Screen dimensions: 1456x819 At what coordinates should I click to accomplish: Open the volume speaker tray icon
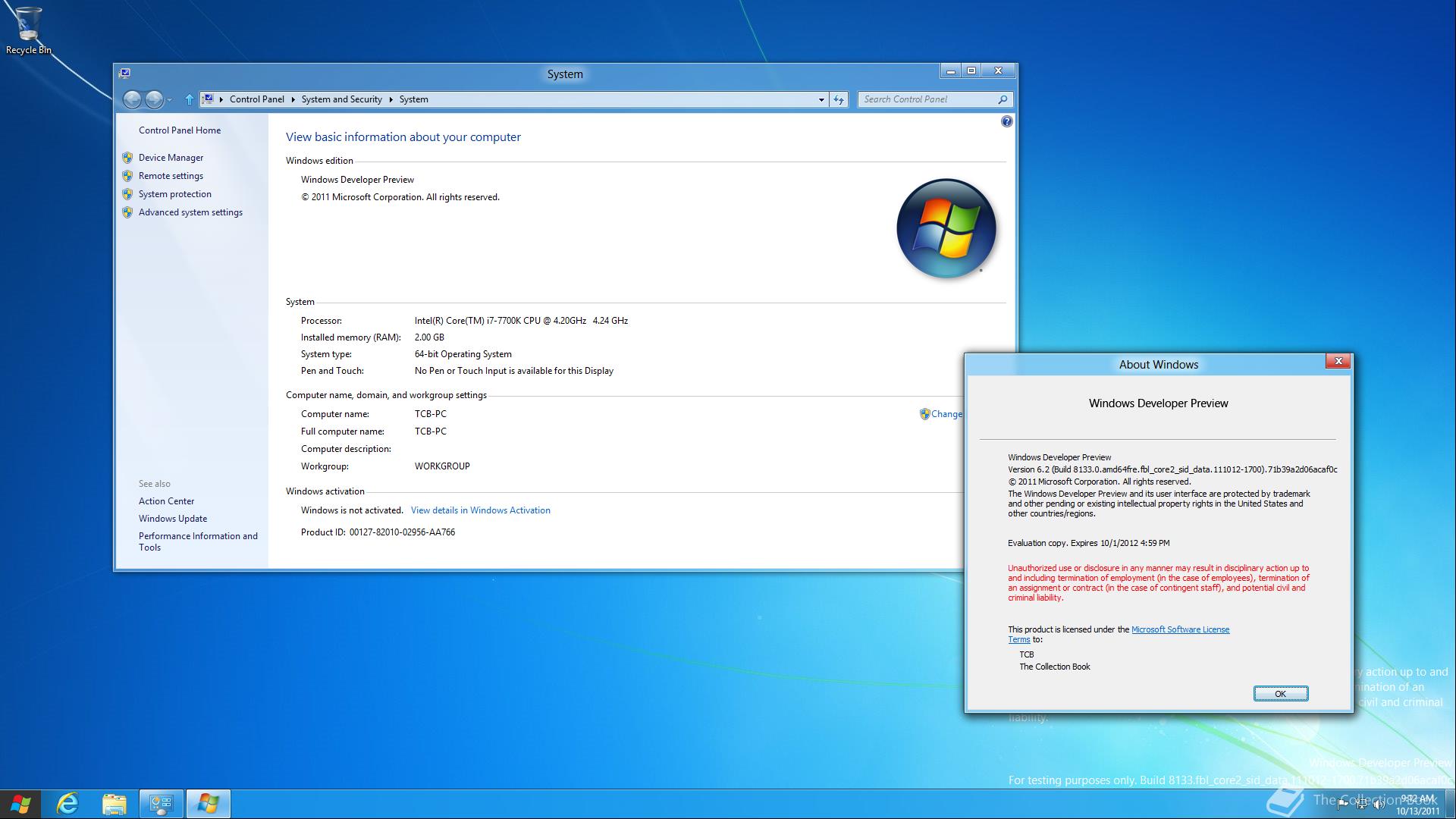click(1379, 805)
